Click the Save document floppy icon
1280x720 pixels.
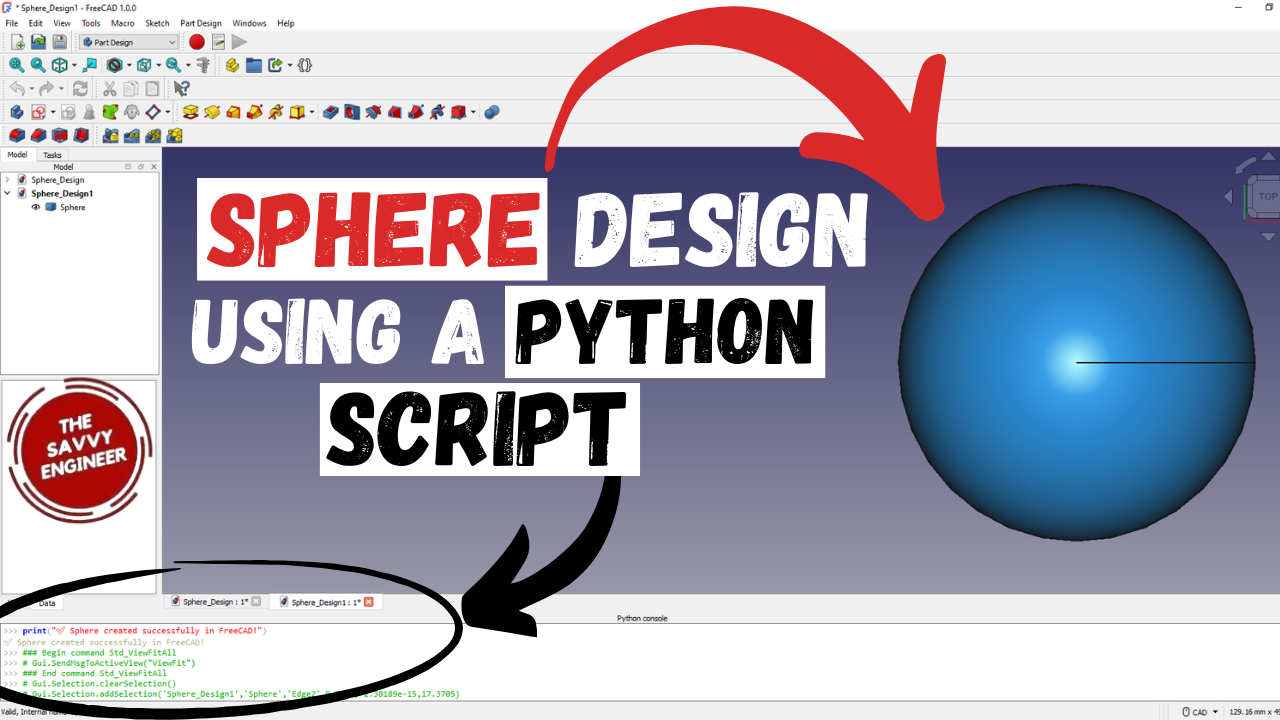pos(60,42)
